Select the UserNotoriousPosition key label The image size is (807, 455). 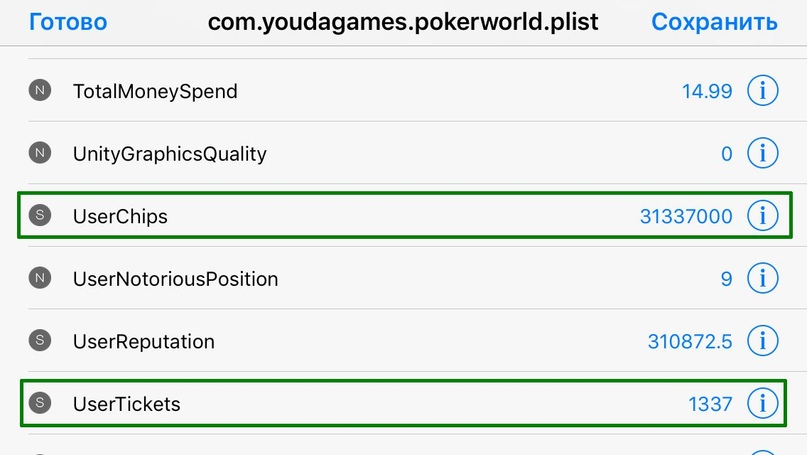[175, 279]
